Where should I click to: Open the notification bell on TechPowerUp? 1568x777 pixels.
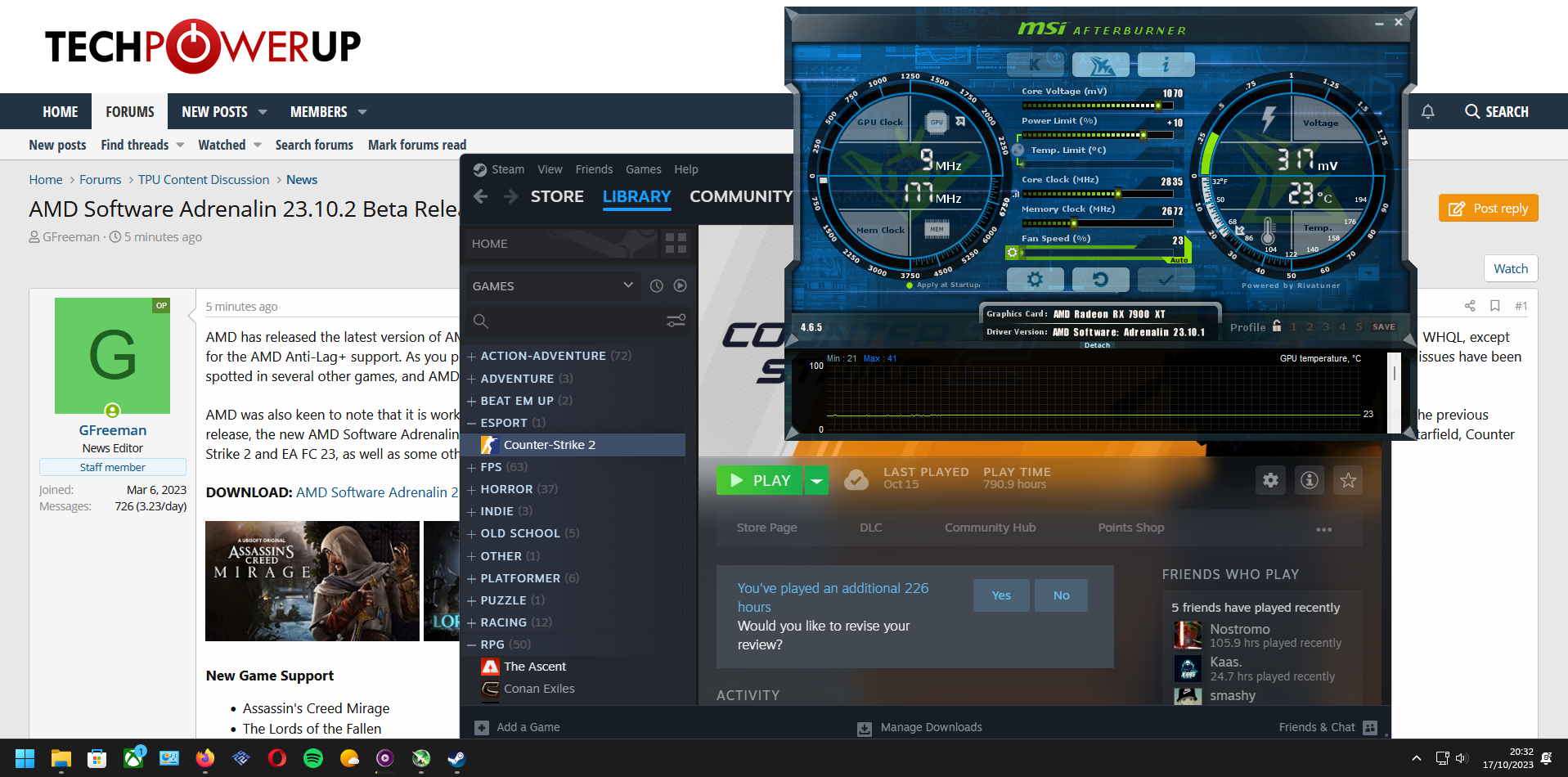[x=1427, y=111]
